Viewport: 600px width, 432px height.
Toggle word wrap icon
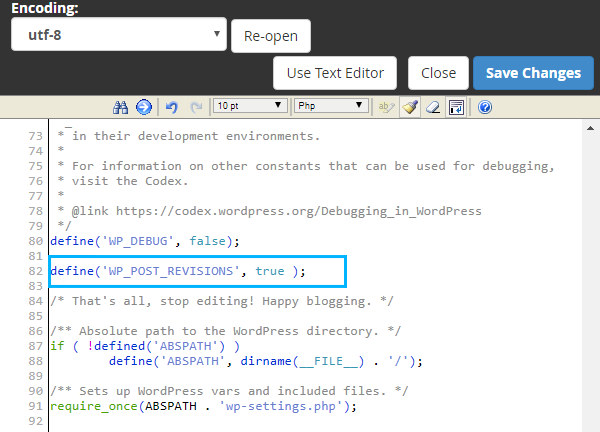click(x=456, y=107)
